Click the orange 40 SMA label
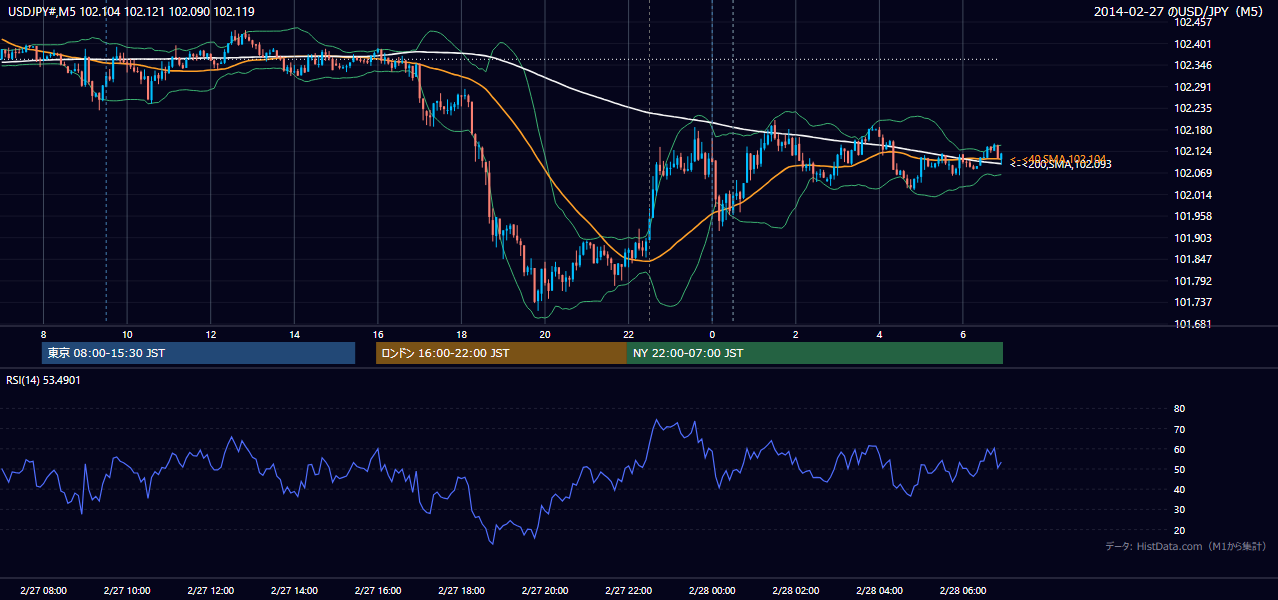 tap(1058, 158)
